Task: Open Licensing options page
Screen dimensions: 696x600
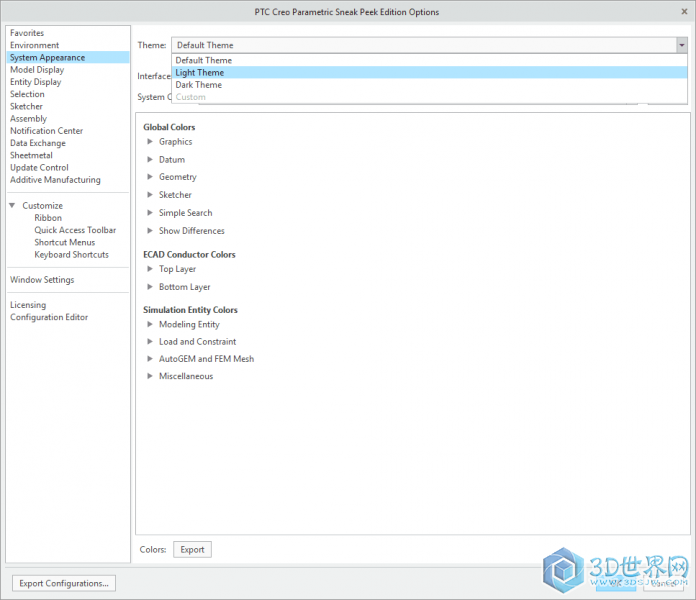Action: (x=28, y=305)
